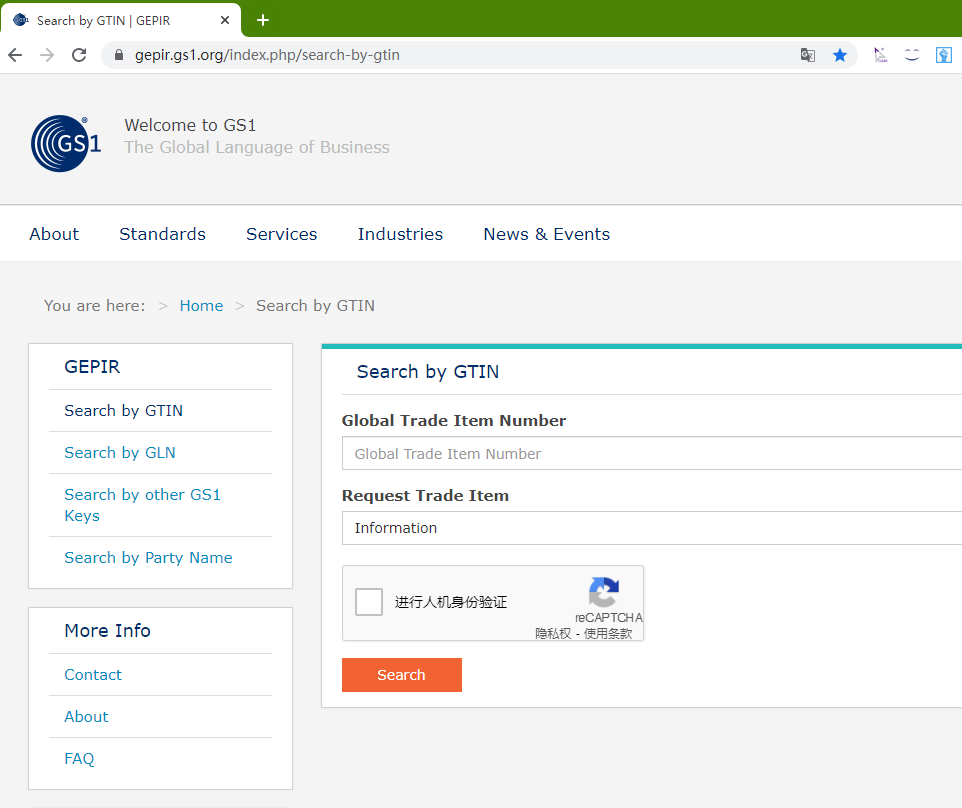Open the translate page icon
Screen dimensions: 962x808
(x=807, y=55)
